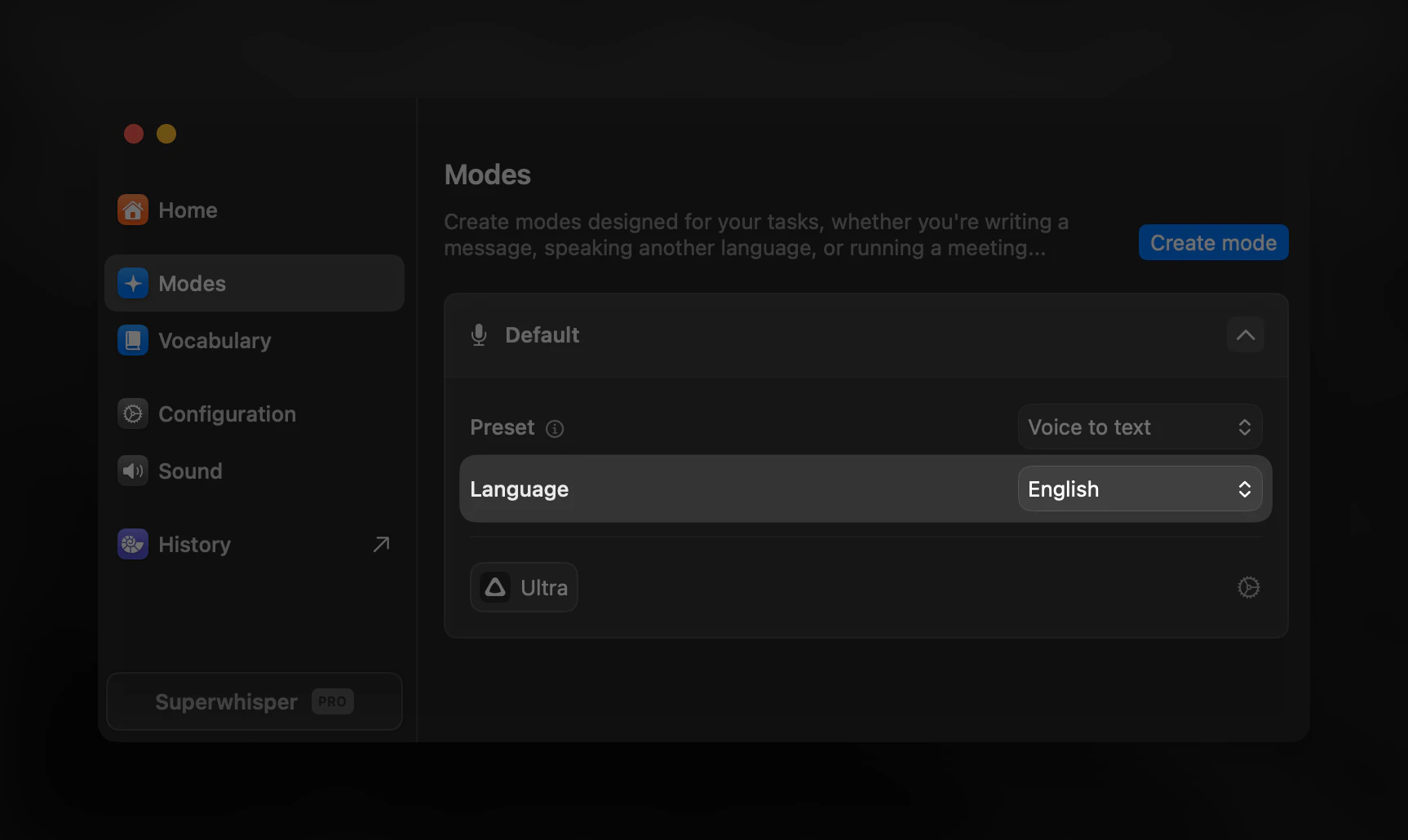Click the triangle icon inside Ultra button
1408x840 pixels.
(495, 587)
